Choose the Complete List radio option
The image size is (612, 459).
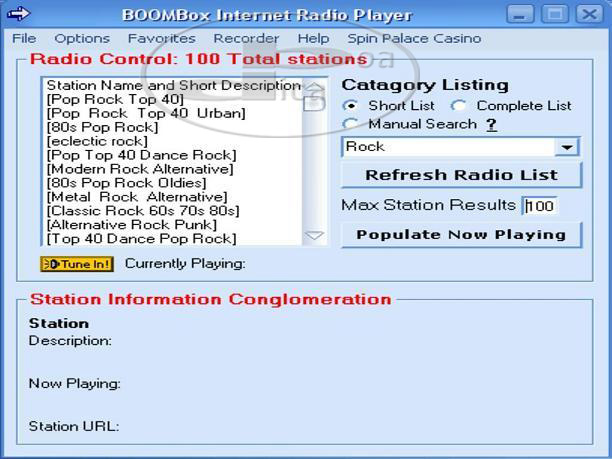click(458, 106)
